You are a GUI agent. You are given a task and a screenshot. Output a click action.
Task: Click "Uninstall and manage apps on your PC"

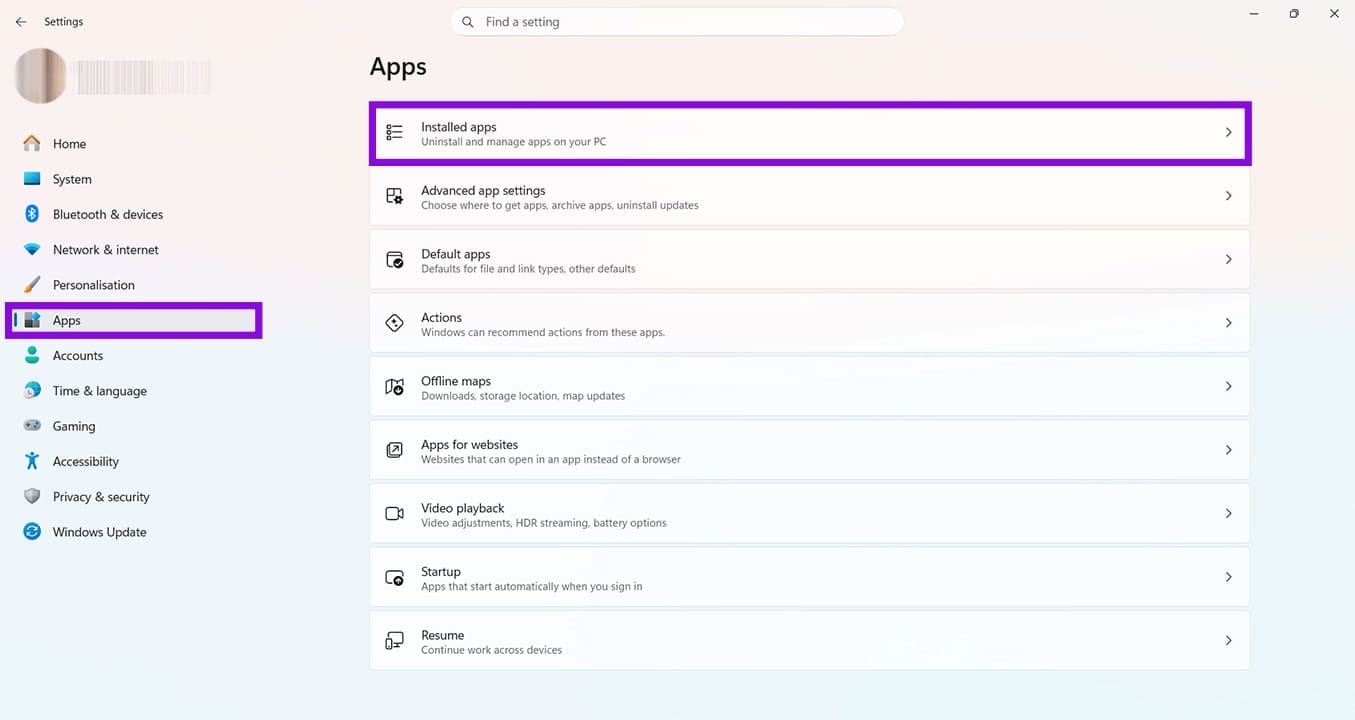pyautogui.click(x=514, y=142)
